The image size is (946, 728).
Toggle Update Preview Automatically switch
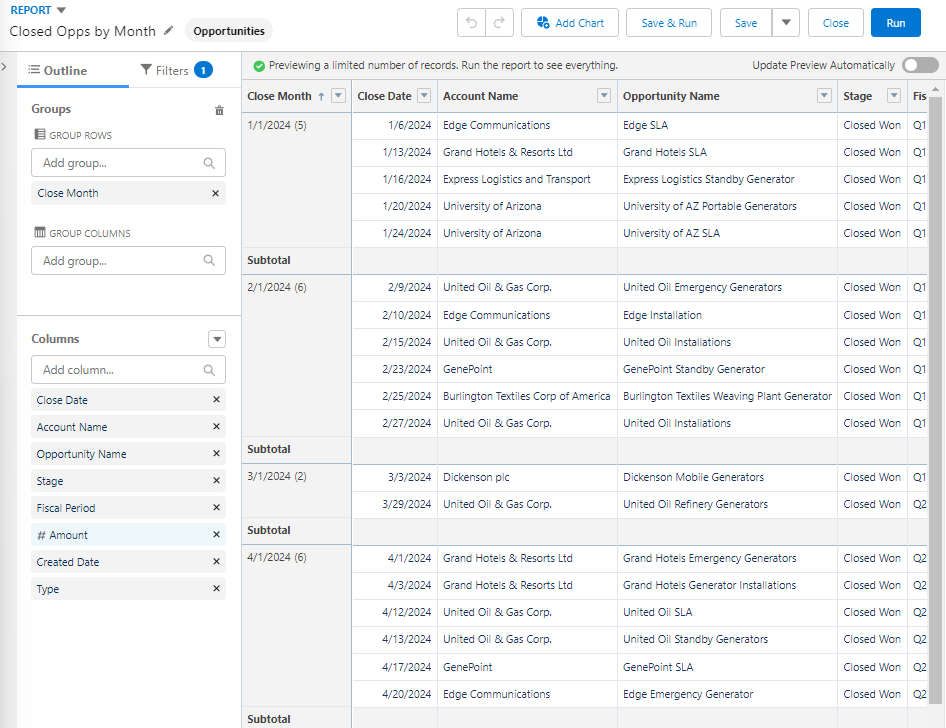[x=920, y=65]
